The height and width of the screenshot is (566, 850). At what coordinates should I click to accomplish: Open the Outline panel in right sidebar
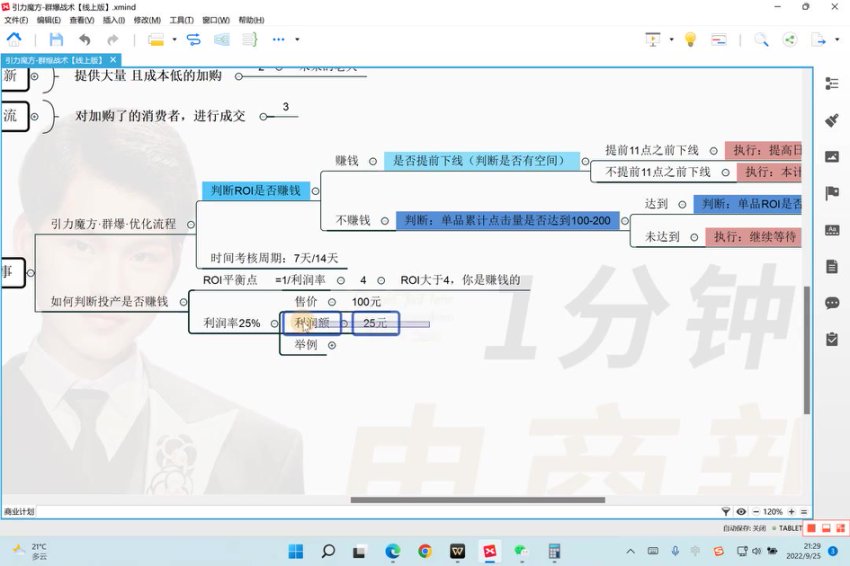(x=831, y=84)
